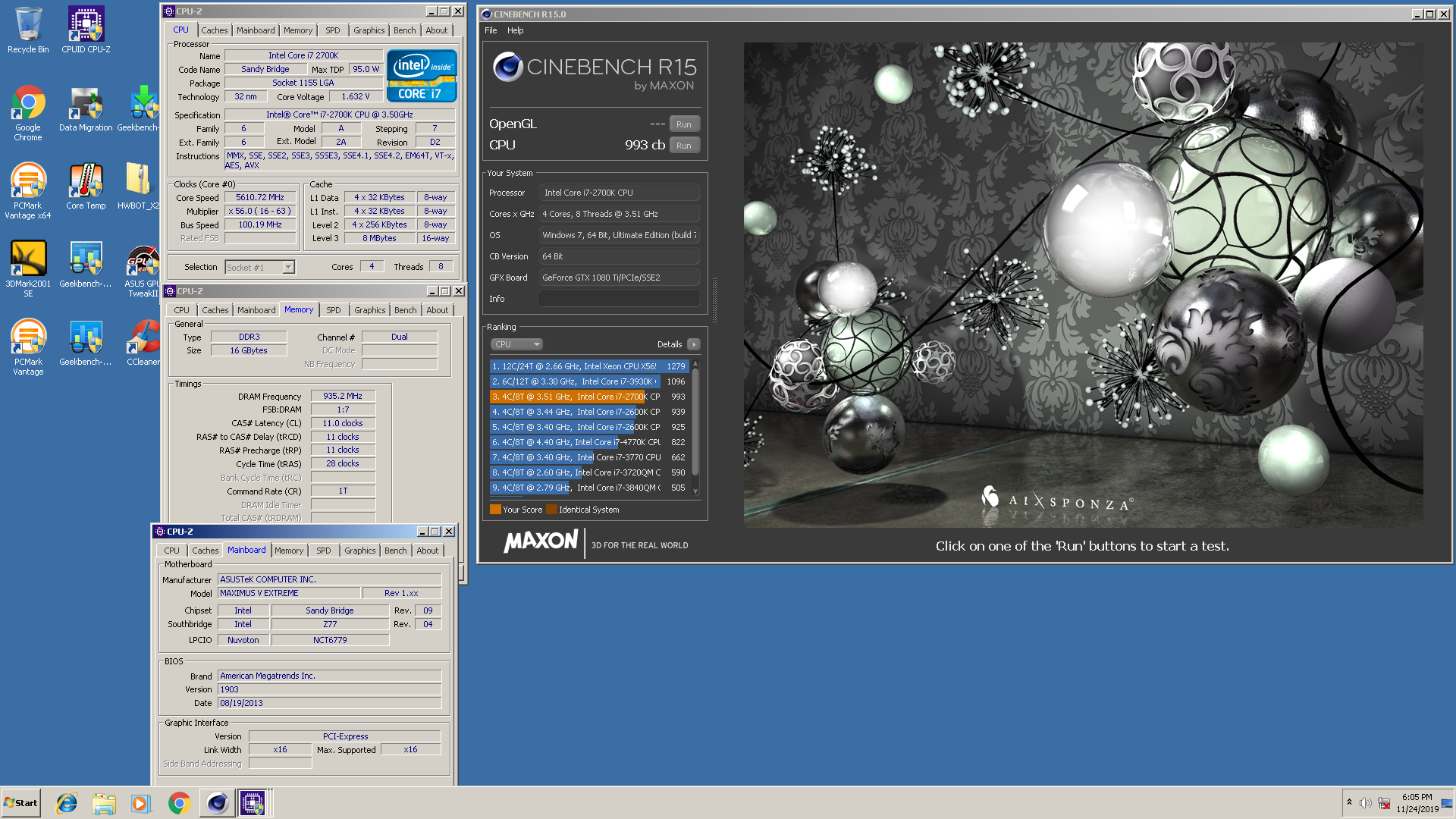Screen dimensions: 1456x819
Task: Open Bench tab in top CPU-Z window
Action: (405, 30)
